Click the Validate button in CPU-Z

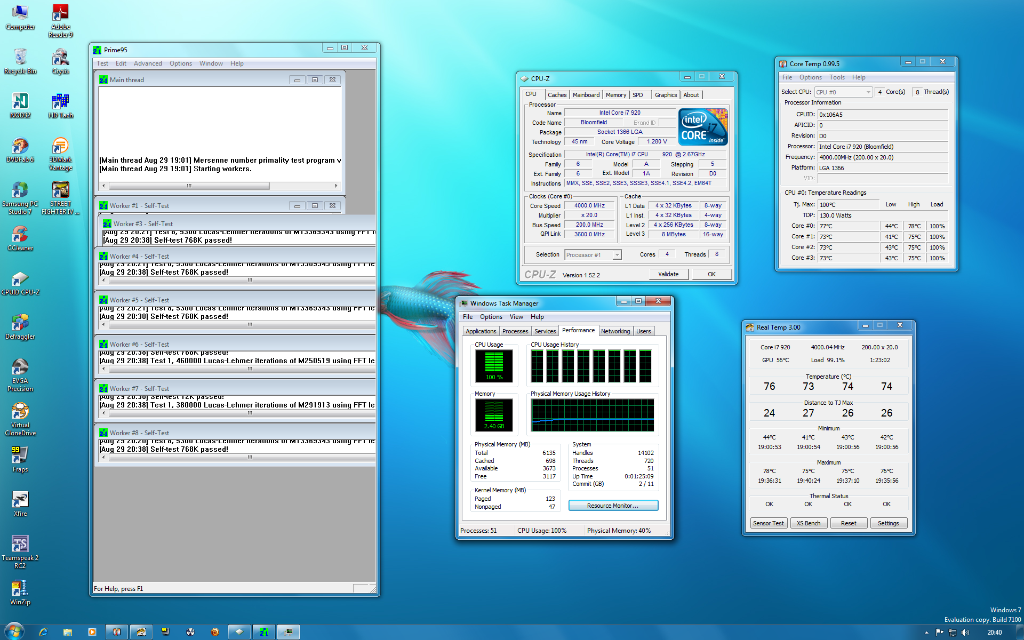668,274
